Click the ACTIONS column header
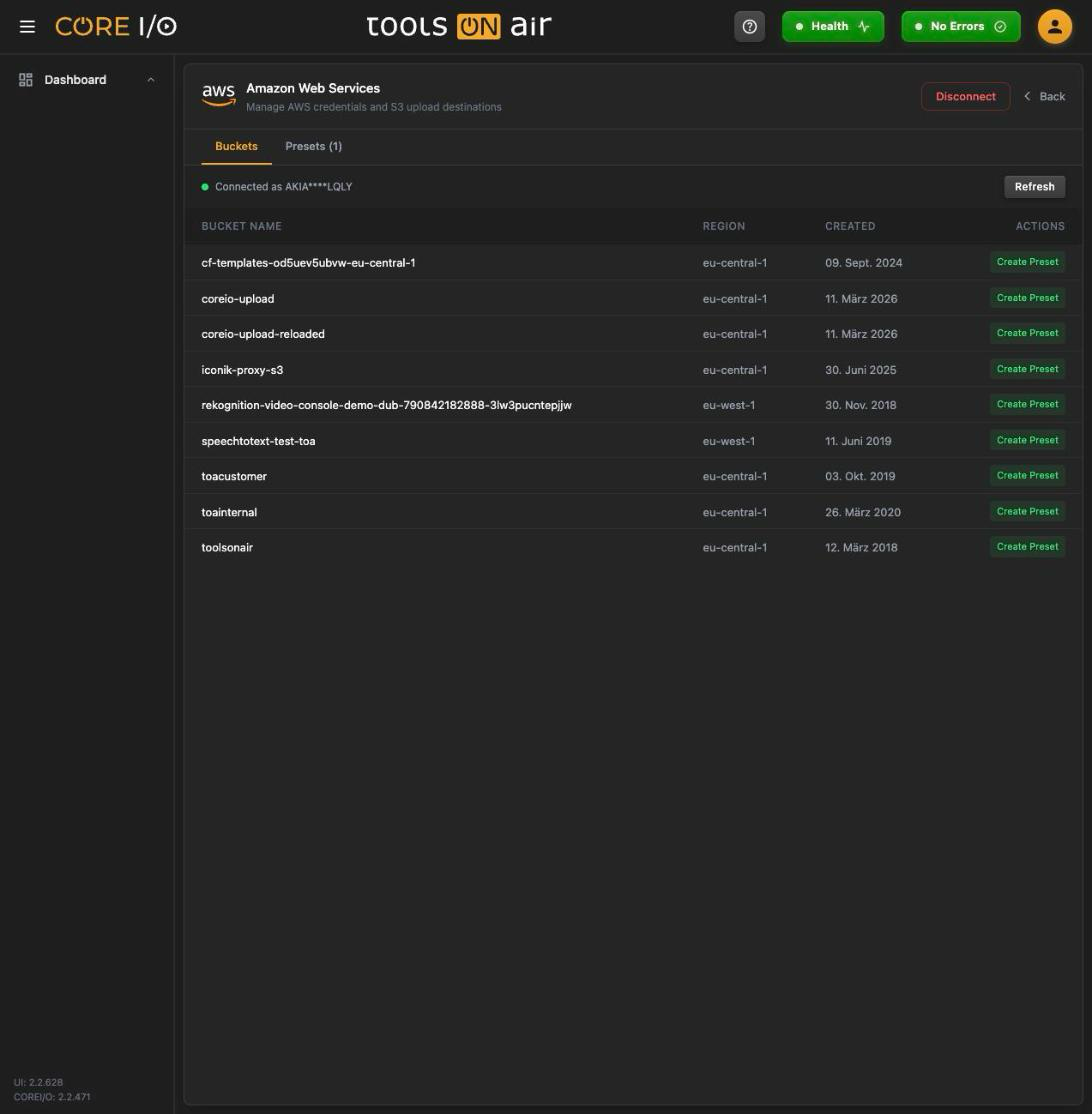Viewport: 1092px width, 1114px height. coord(1039,226)
